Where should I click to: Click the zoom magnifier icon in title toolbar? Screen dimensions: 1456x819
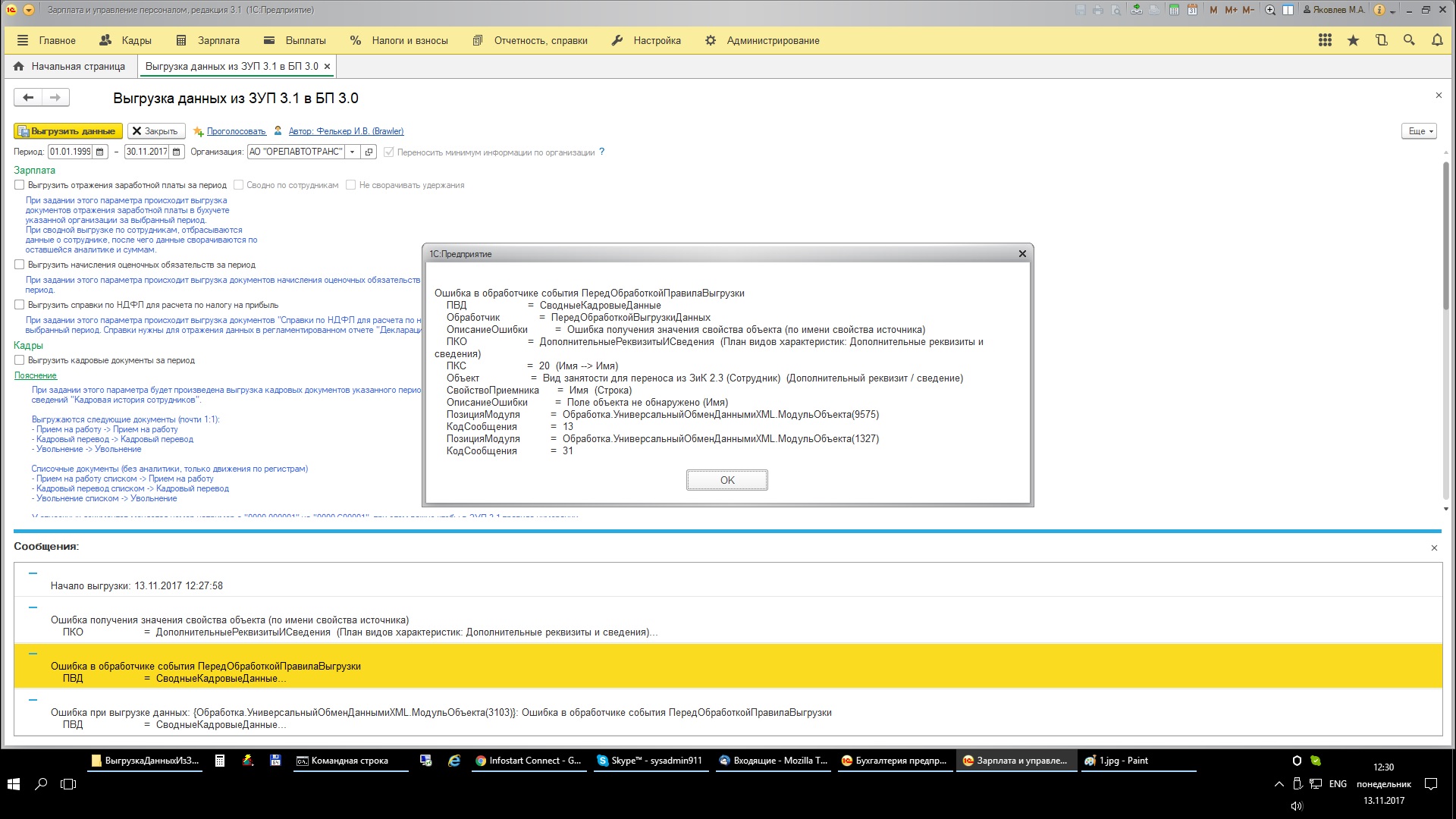1270,10
